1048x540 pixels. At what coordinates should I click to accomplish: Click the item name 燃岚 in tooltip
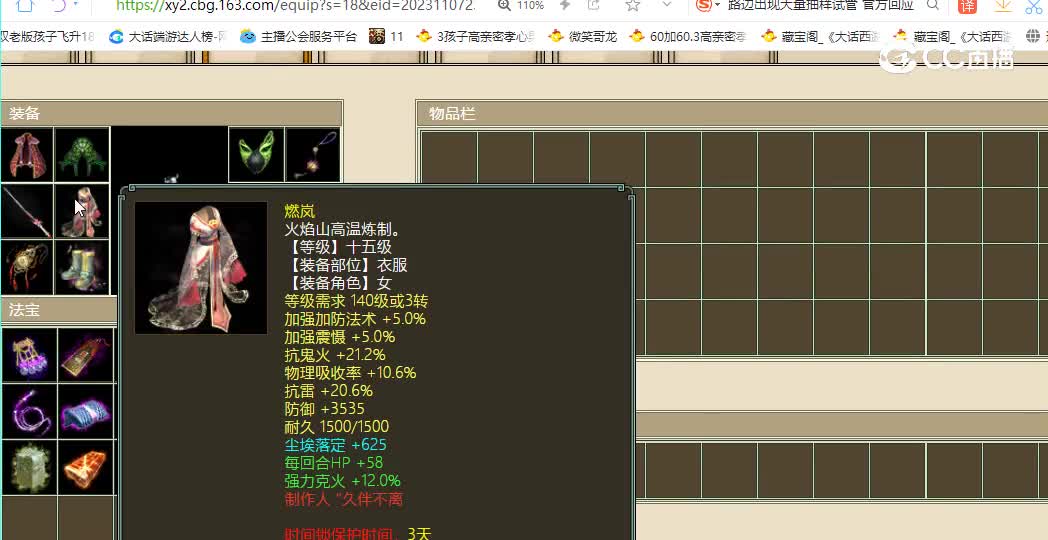point(299,212)
